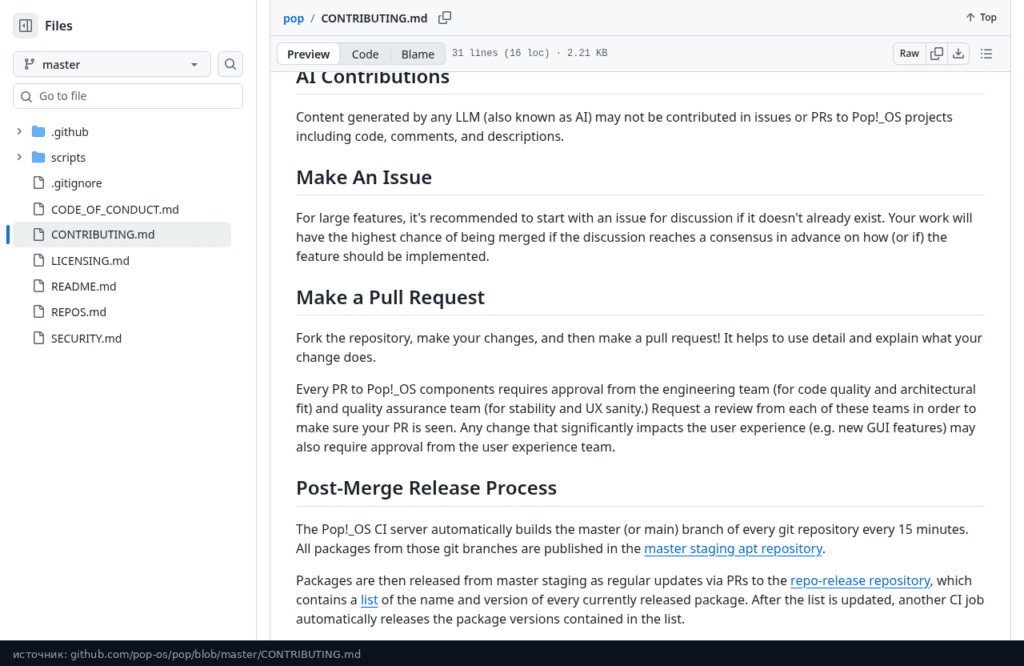Open the document outline icon
This screenshot has height=666, width=1024.
coord(986,54)
